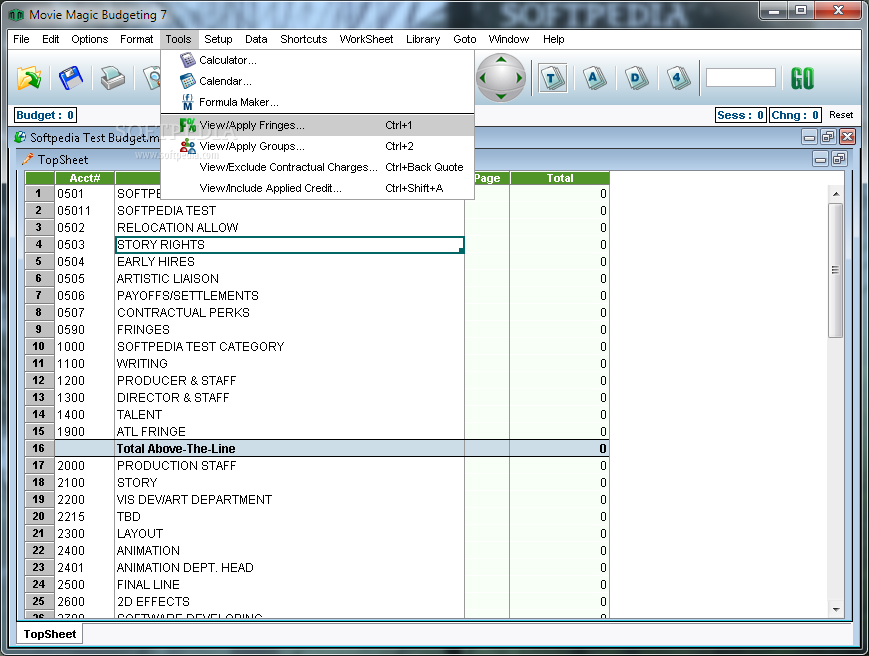Restore the TopSheet inner panel
The image size is (869, 656).
[x=839, y=160]
